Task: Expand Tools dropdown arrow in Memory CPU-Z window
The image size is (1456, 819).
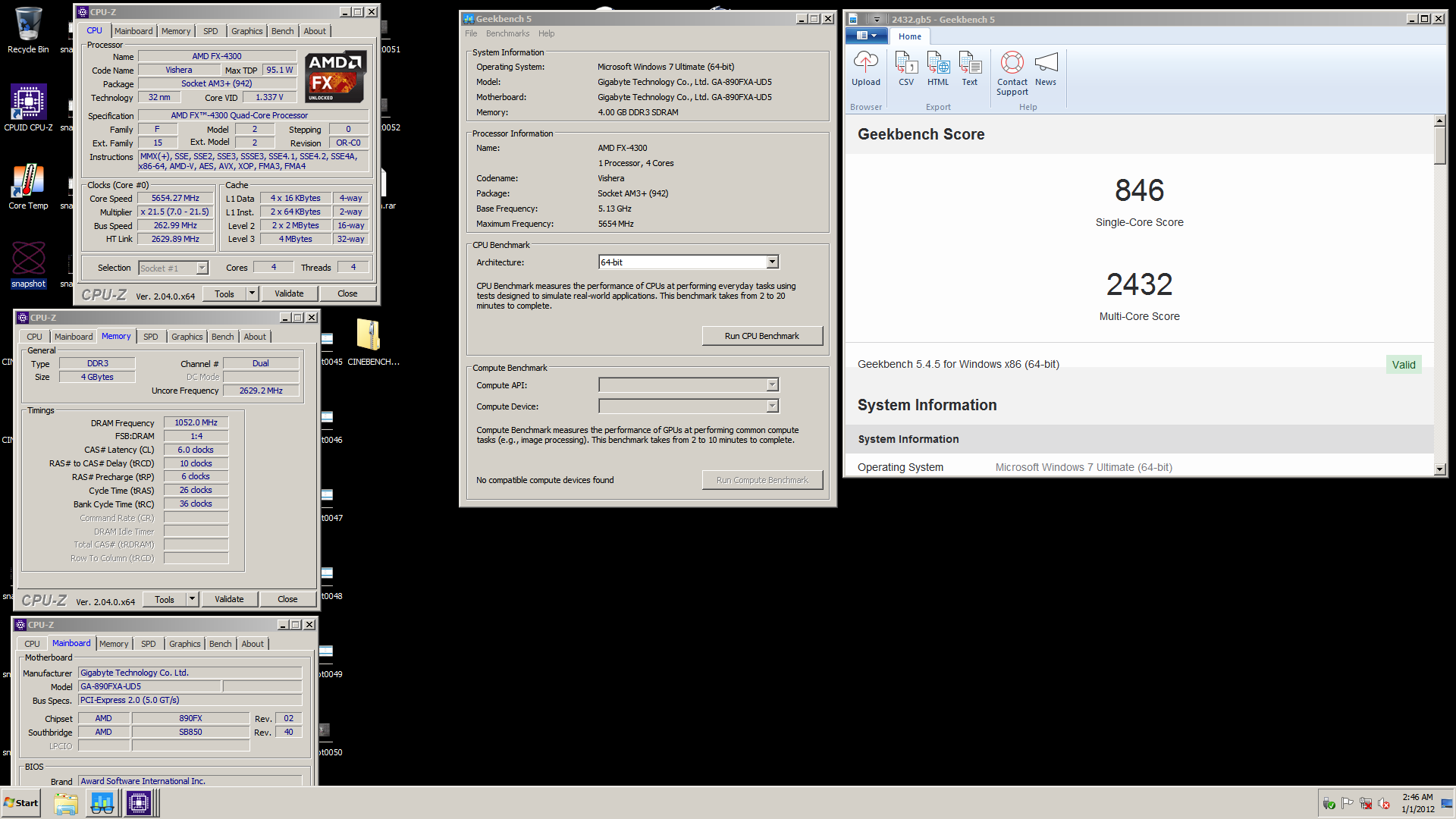Action: click(x=192, y=599)
